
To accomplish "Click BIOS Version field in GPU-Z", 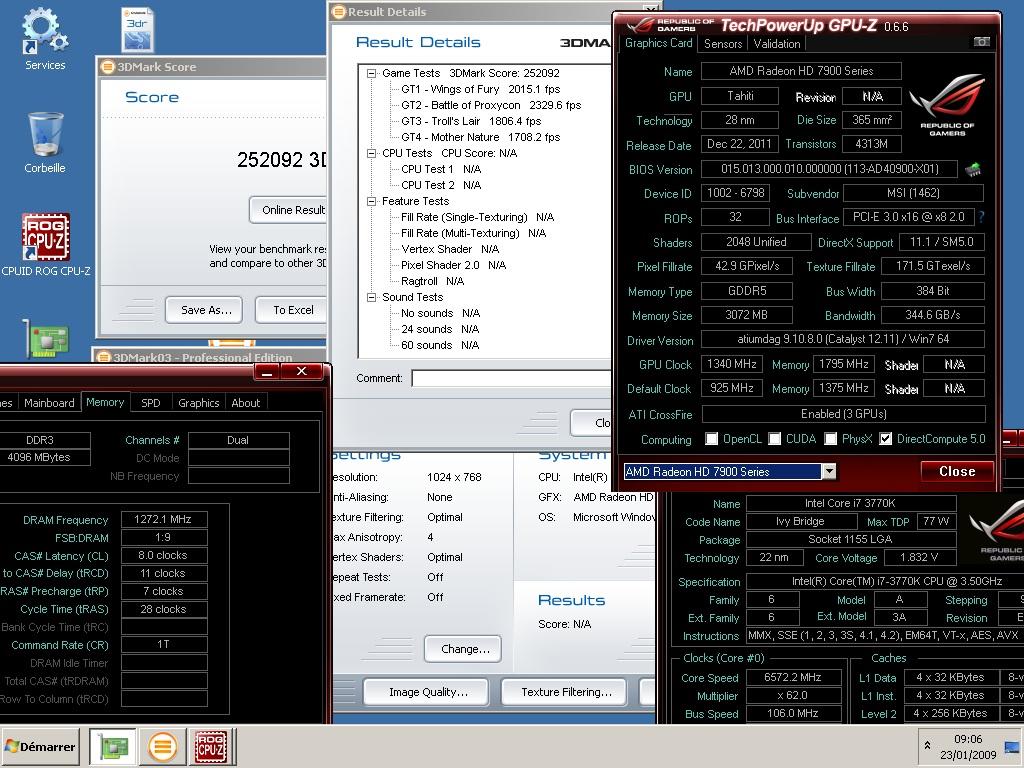I will 829,169.
